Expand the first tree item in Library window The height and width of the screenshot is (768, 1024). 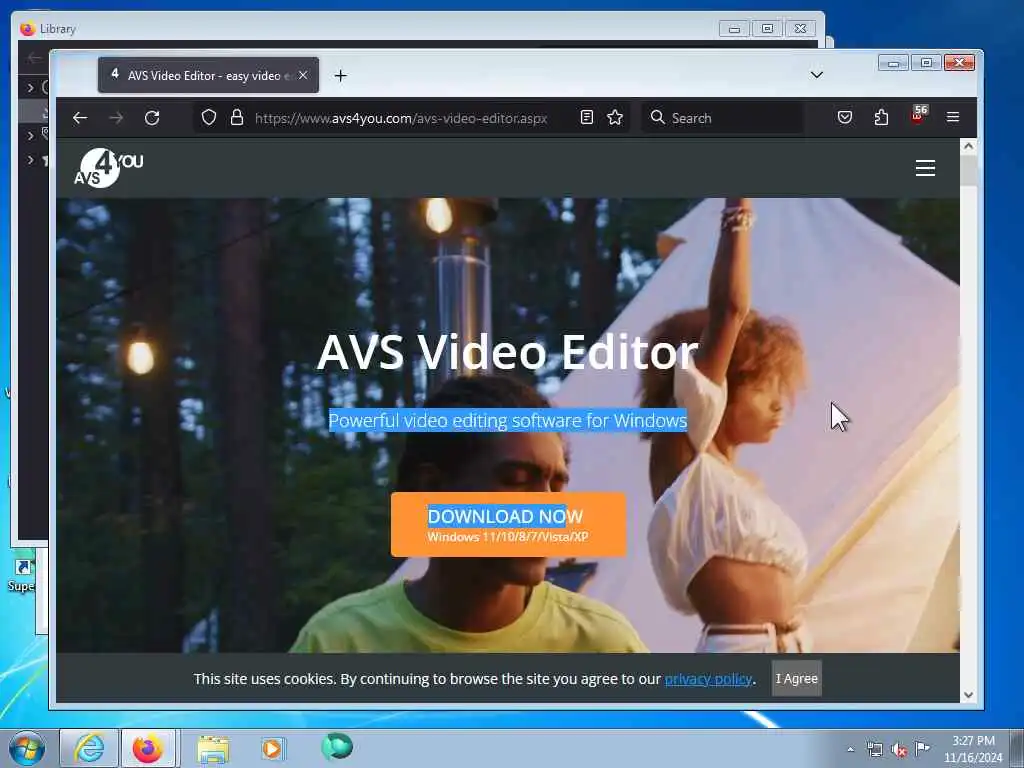tap(30, 87)
